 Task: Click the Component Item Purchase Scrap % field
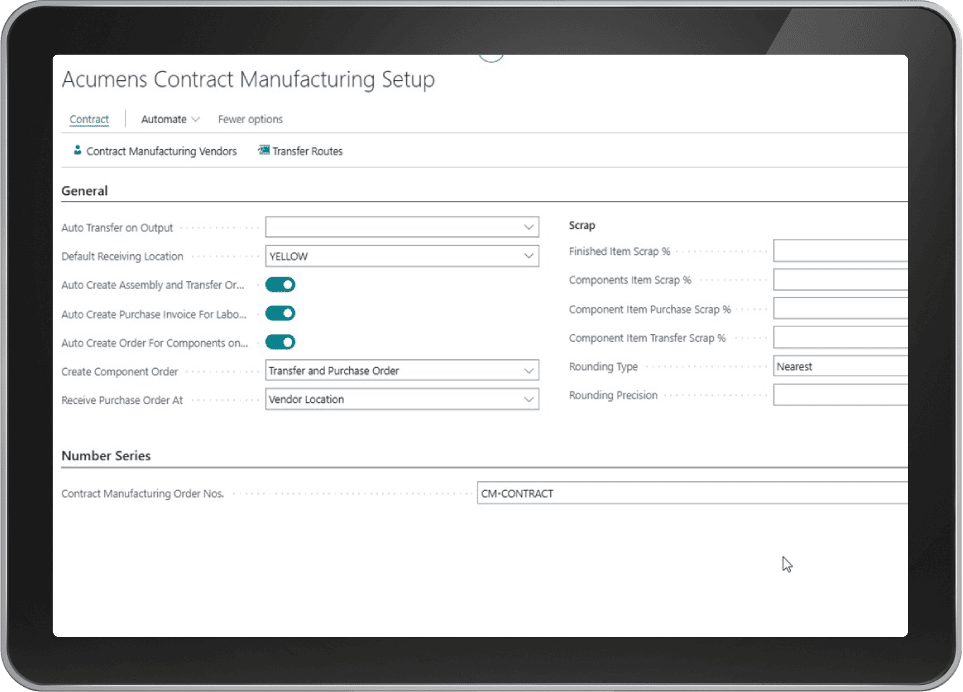(840, 308)
